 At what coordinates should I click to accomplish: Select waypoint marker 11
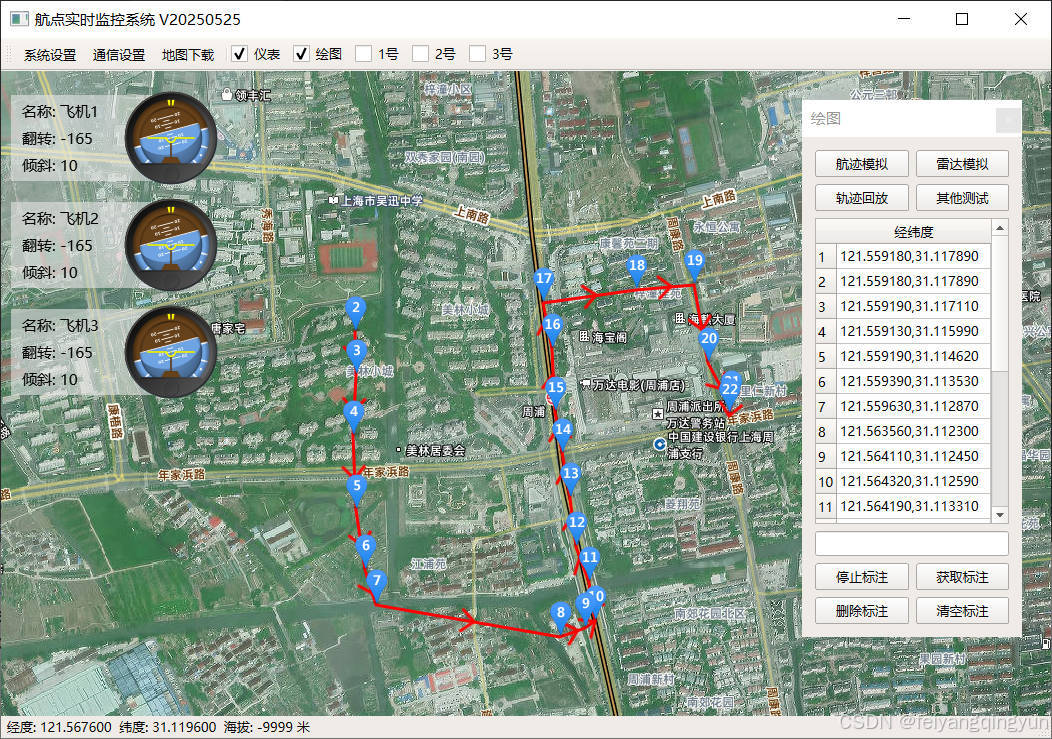[x=589, y=560]
